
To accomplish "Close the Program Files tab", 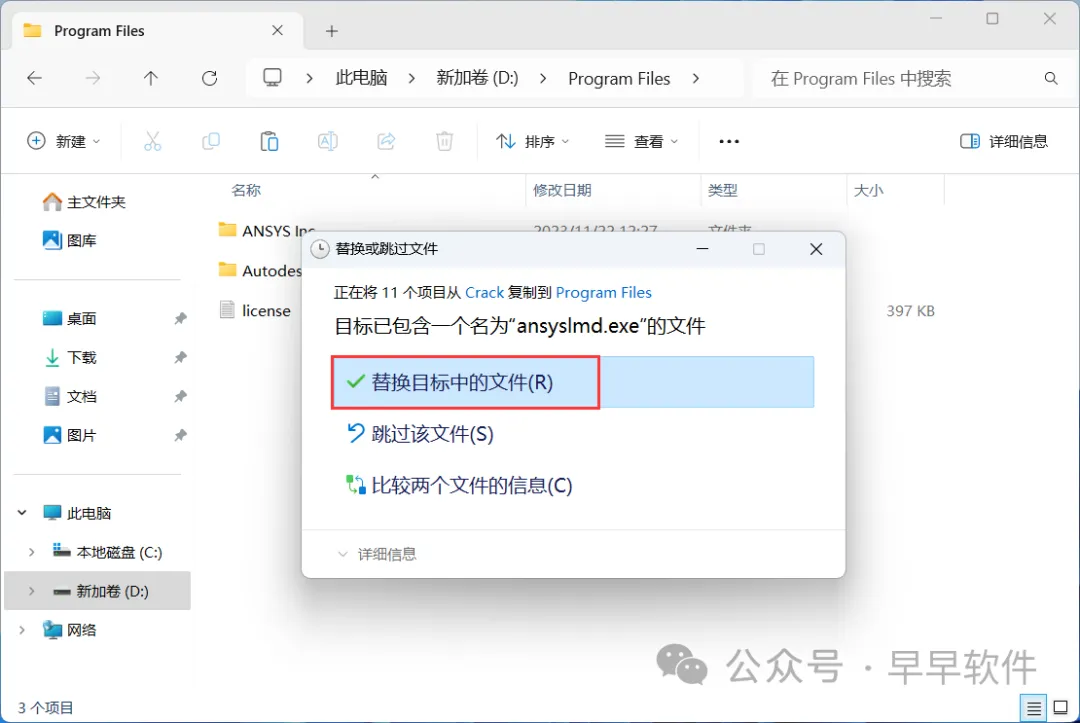I will pyautogui.click(x=278, y=30).
